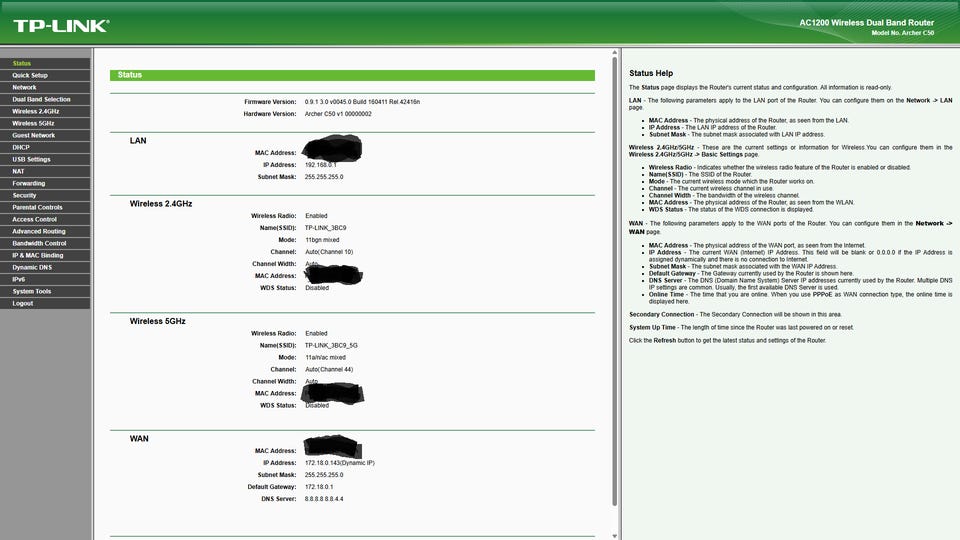
Task: Click mode value '11bgn mixed'
Action: click(x=322, y=240)
